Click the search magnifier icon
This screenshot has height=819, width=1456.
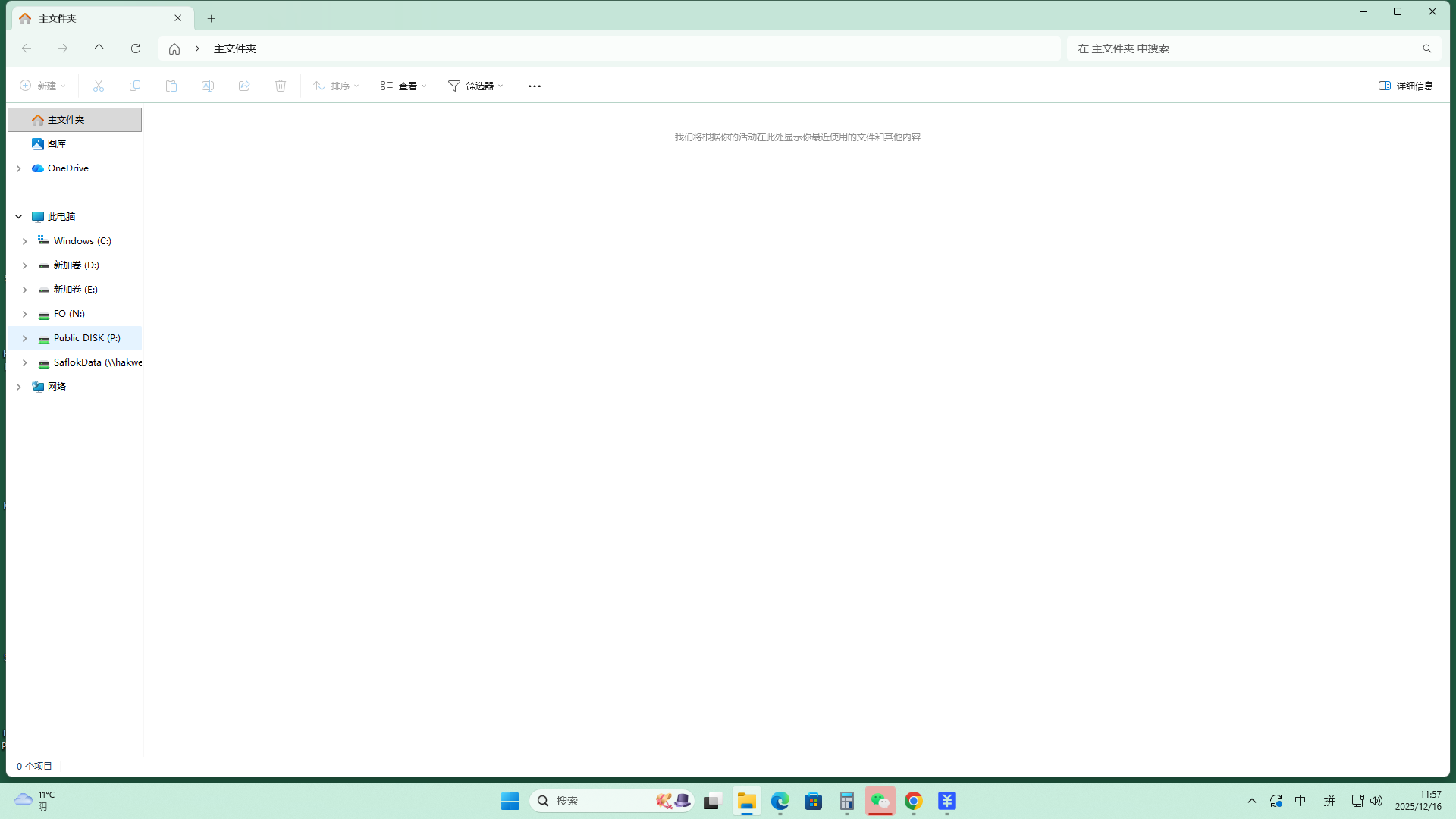(1426, 49)
